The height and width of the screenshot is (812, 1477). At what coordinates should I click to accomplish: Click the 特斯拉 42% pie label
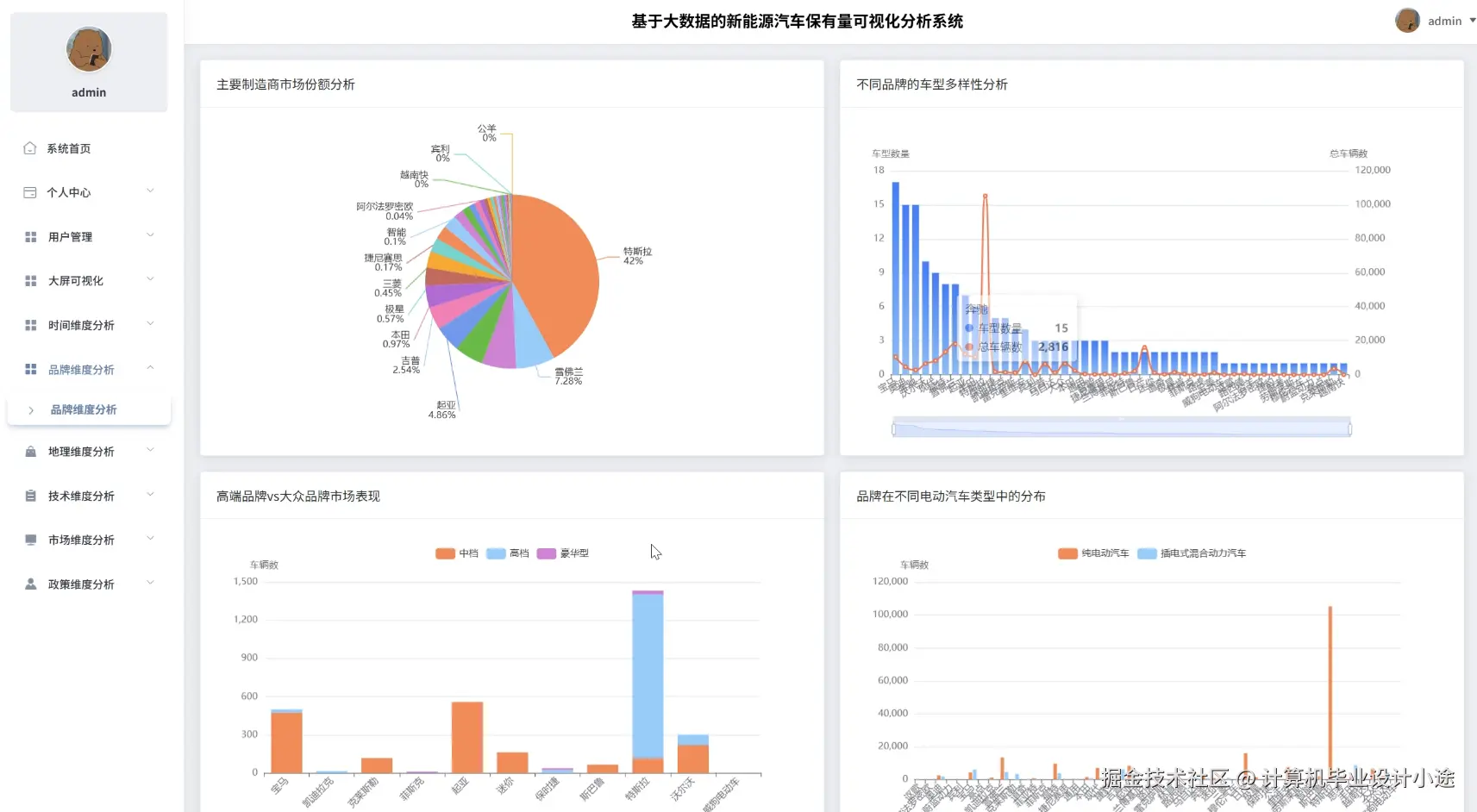[x=638, y=256]
